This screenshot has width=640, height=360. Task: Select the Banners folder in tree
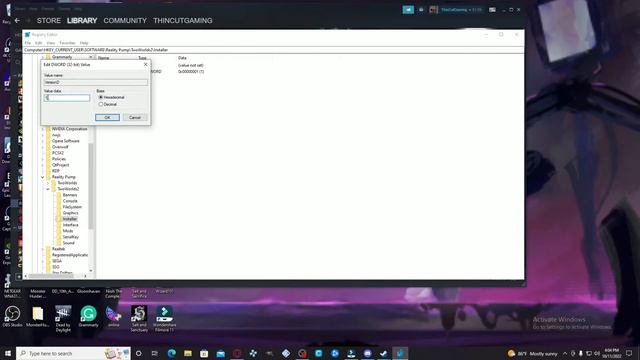tap(69, 195)
